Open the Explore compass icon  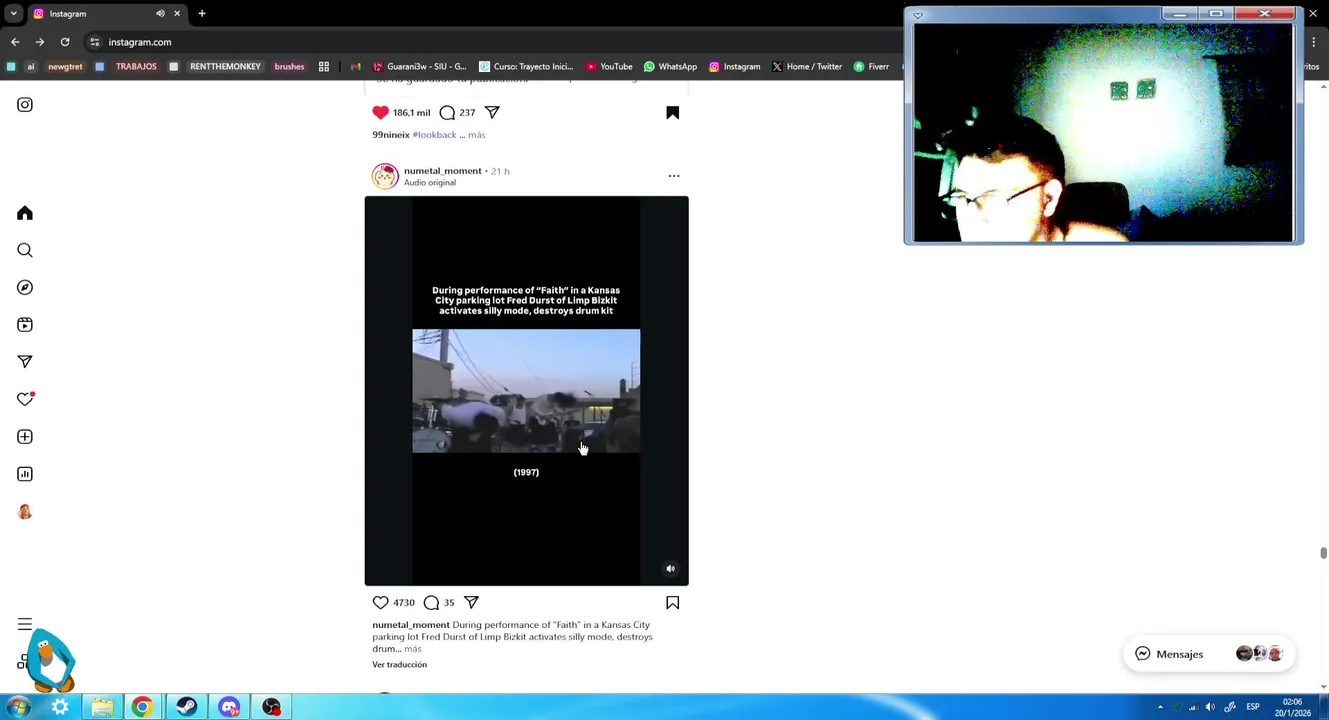click(x=25, y=287)
